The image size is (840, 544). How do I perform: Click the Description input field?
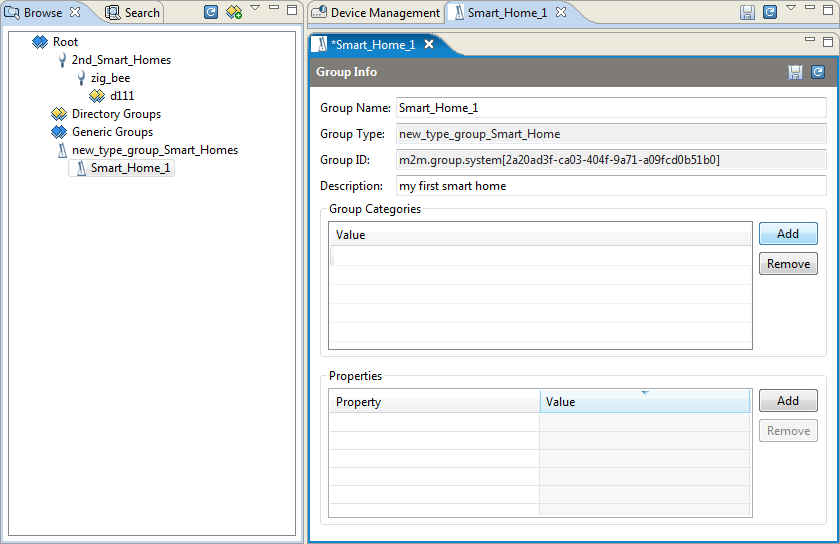[611, 186]
